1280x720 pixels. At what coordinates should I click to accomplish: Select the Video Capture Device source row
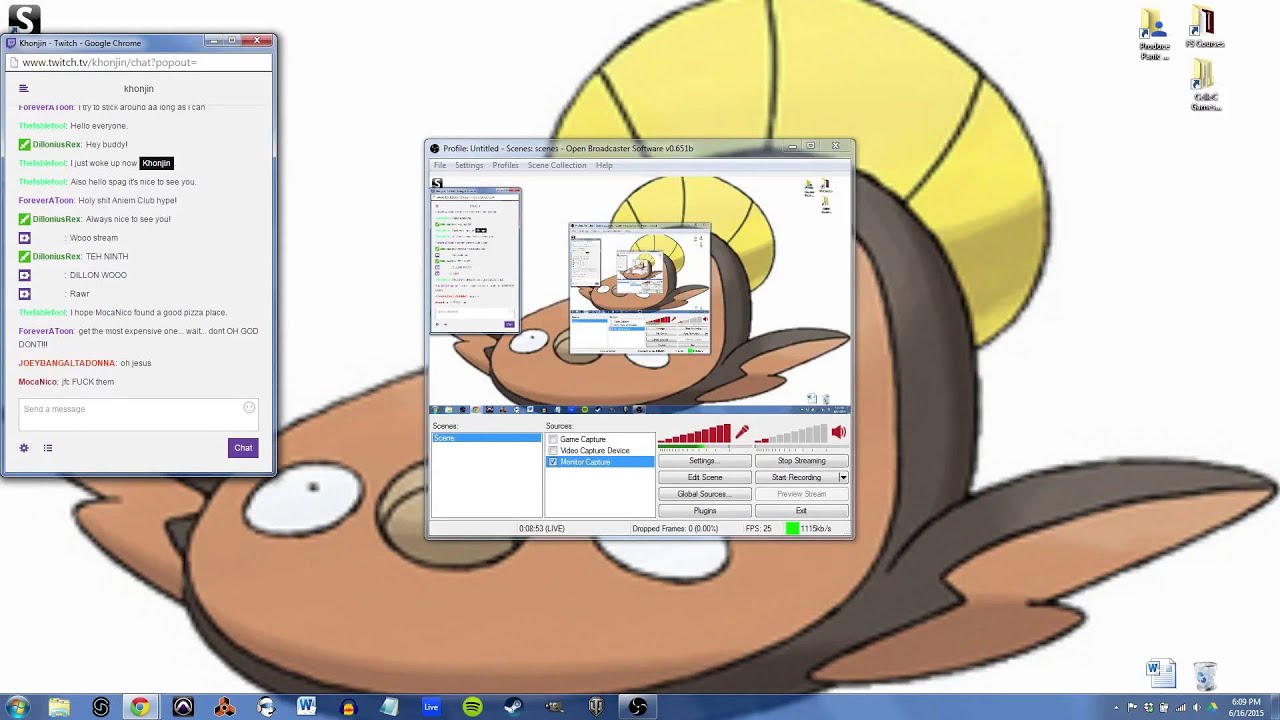[600, 450]
